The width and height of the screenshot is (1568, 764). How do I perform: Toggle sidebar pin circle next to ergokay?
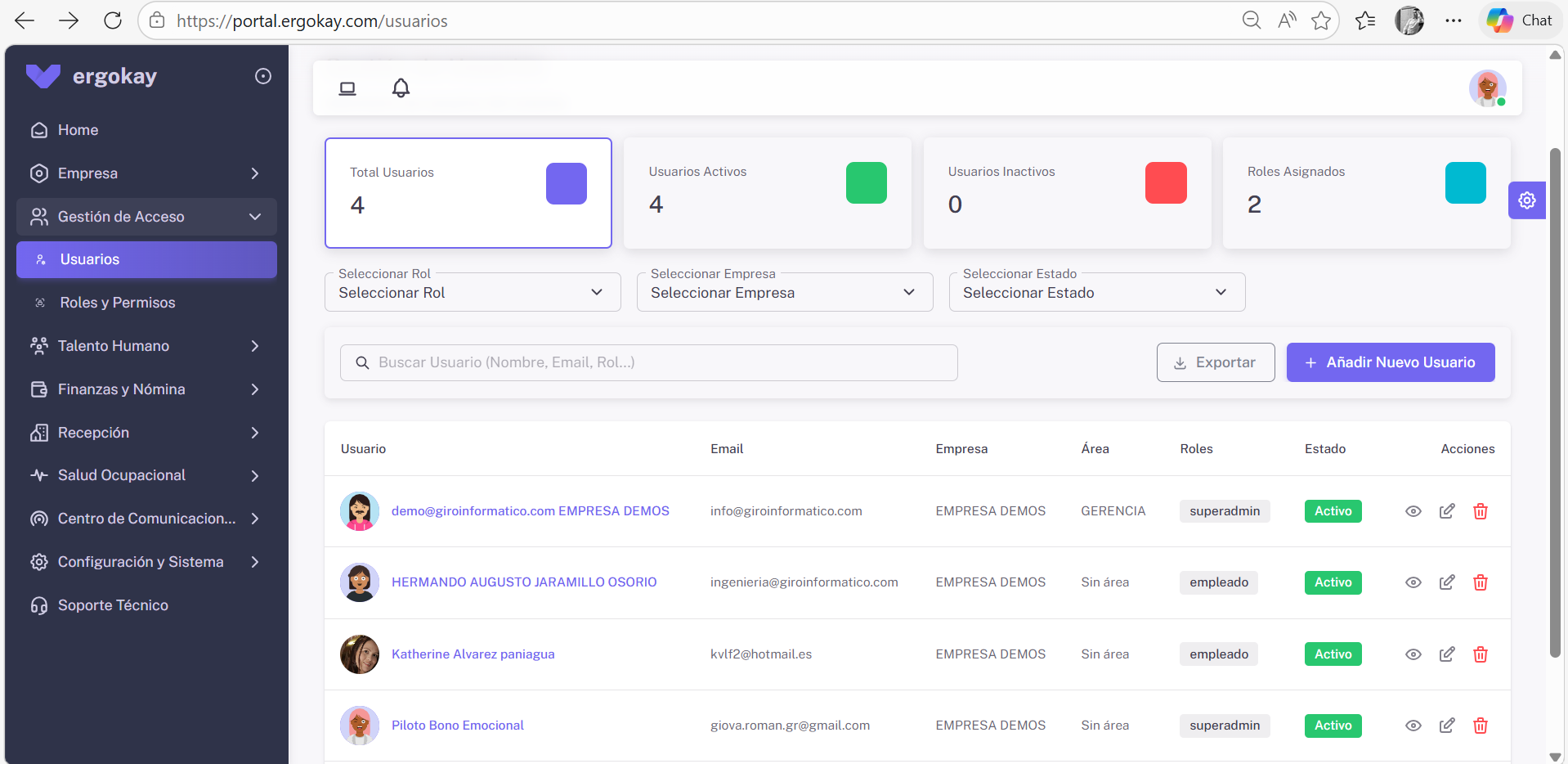(263, 76)
